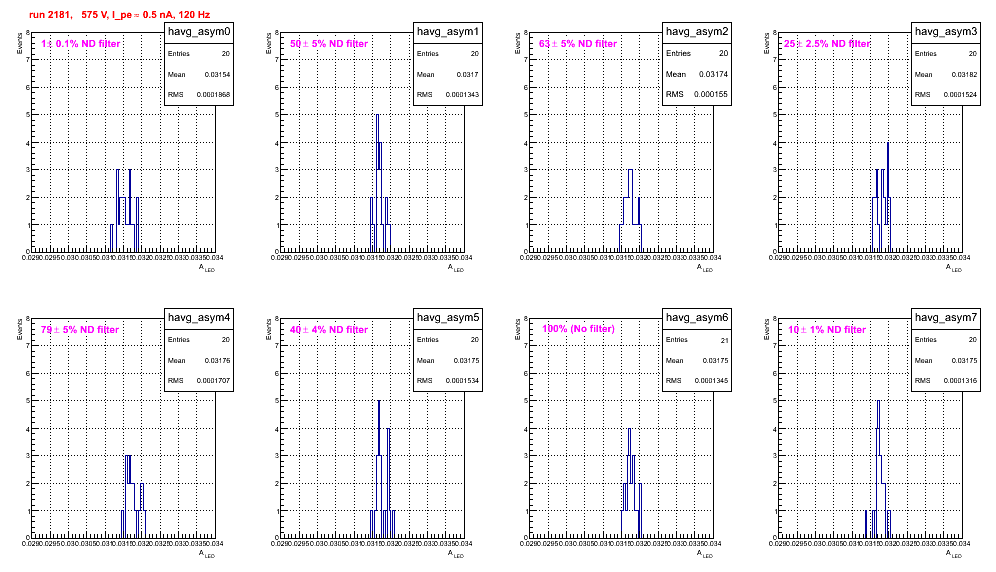Screen dimensions: 996x572
Task: Click Entries value 20 in havg_asym0 box
Action: coord(225,54)
